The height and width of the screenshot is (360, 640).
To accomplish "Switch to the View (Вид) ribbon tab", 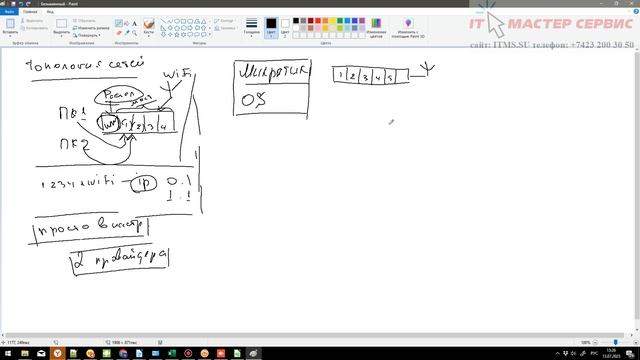I will [50, 12].
